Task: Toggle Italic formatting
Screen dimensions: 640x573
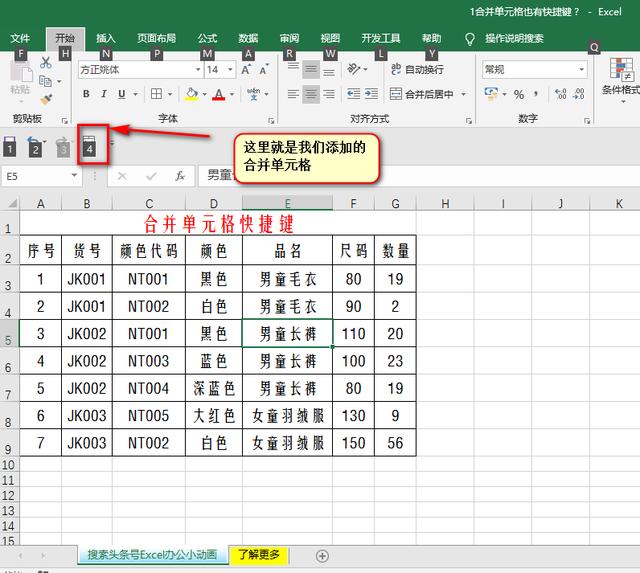Action: click(104, 95)
